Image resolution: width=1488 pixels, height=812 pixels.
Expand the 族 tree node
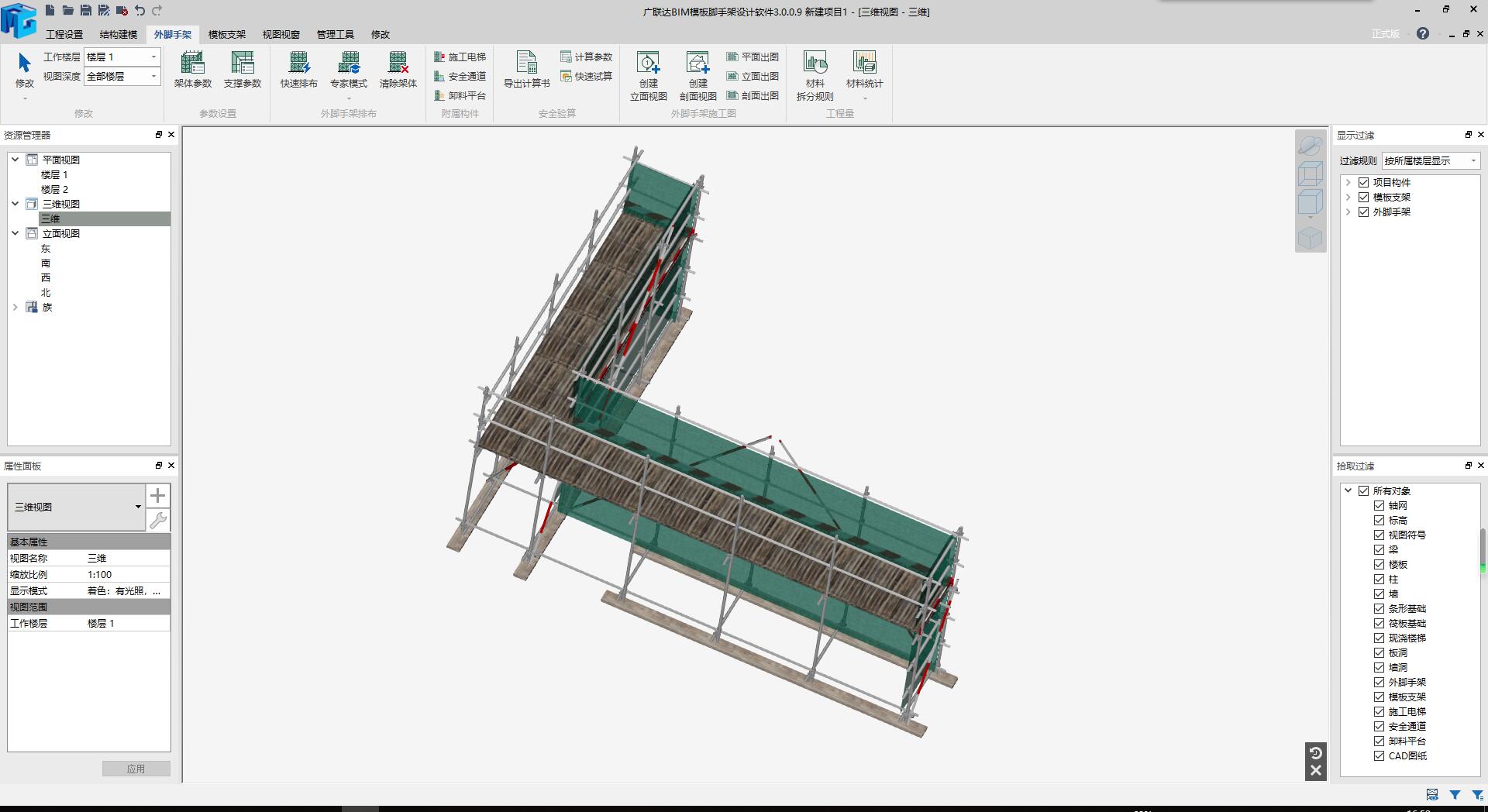tap(15, 307)
